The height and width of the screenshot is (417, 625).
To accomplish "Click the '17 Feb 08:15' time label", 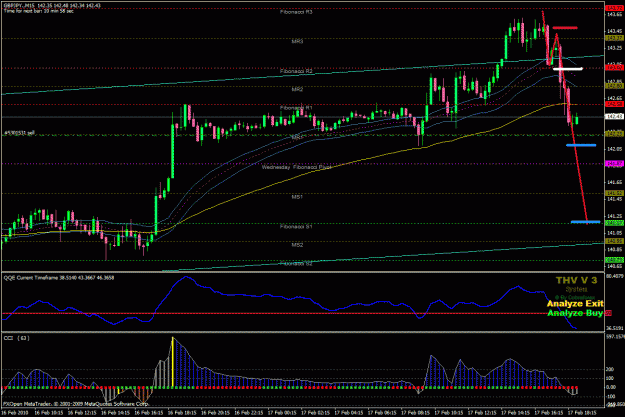I will (415, 413).
